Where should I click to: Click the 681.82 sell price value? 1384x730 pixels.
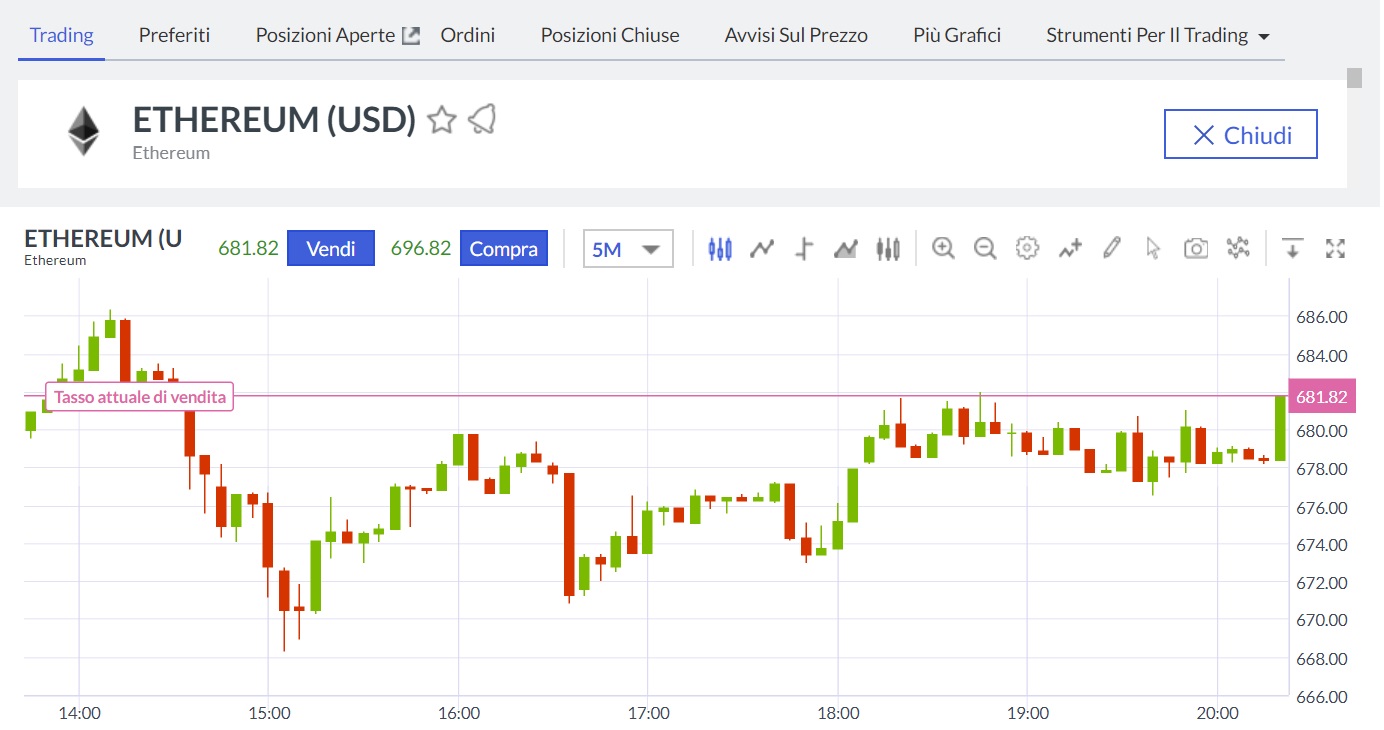pos(248,248)
